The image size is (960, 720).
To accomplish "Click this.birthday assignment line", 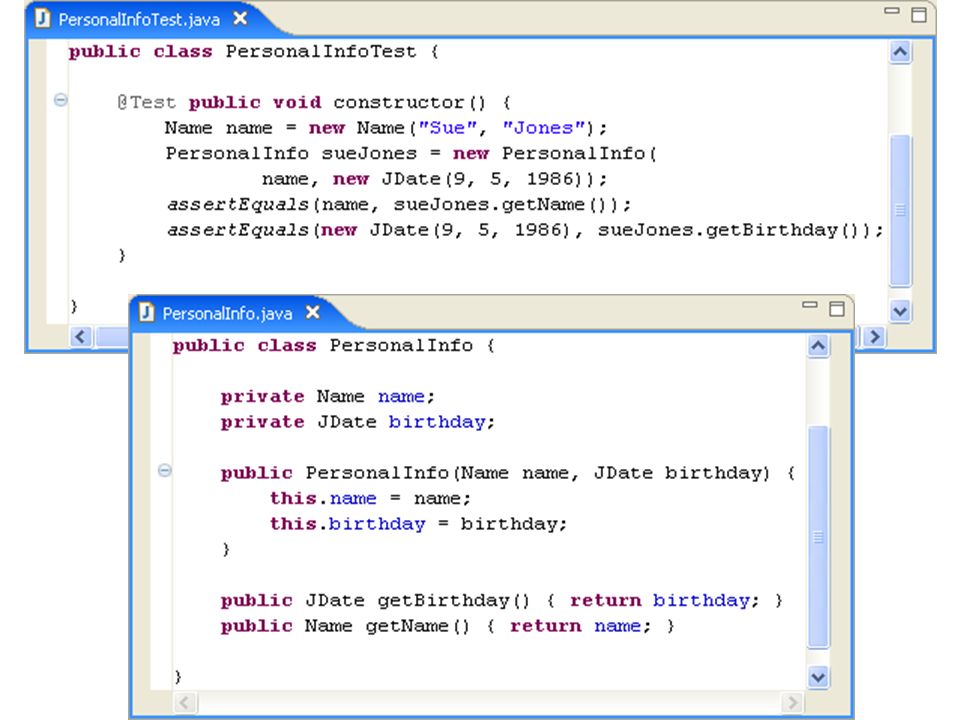I will (419, 524).
